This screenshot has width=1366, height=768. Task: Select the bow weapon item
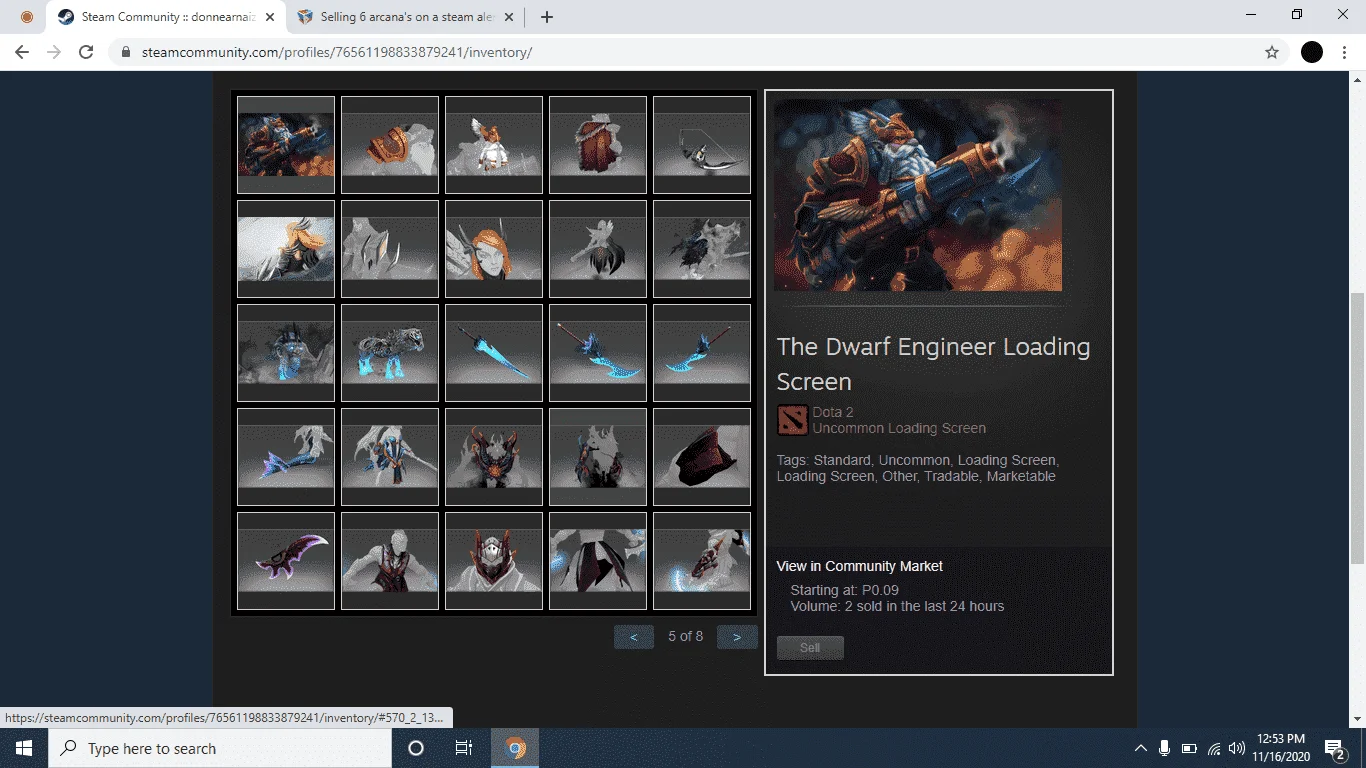[702, 145]
